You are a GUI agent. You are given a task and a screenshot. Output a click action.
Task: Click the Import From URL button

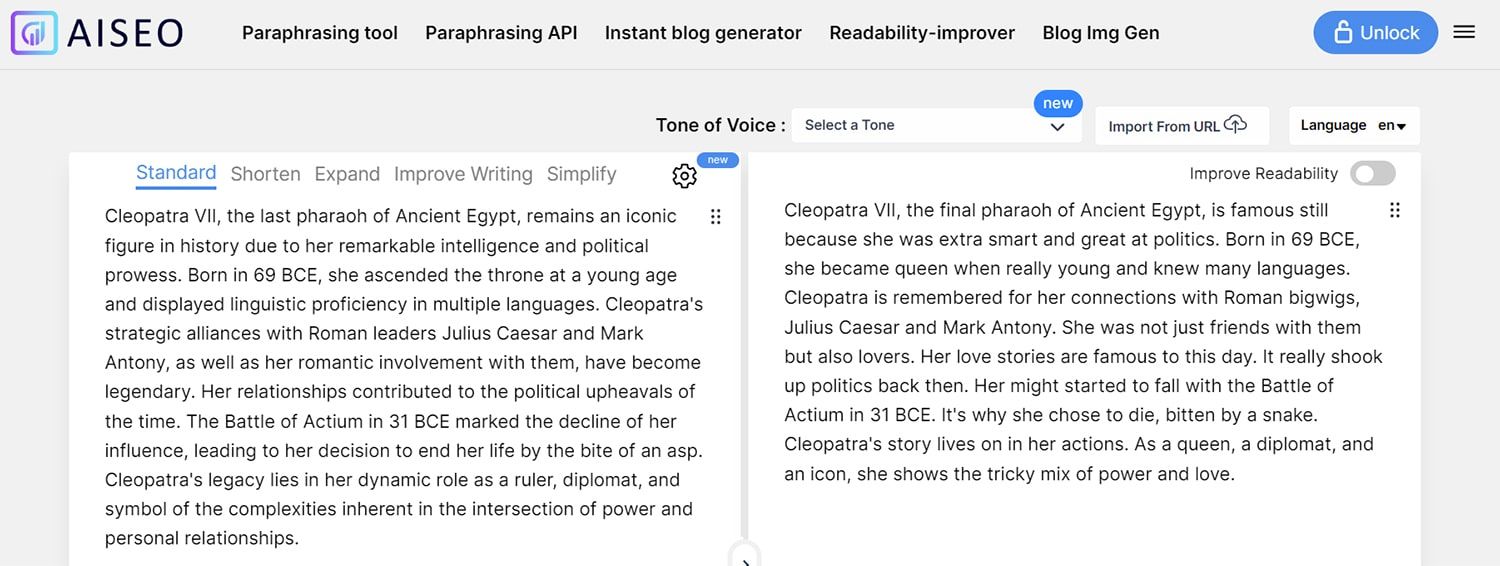coord(1182,125)
